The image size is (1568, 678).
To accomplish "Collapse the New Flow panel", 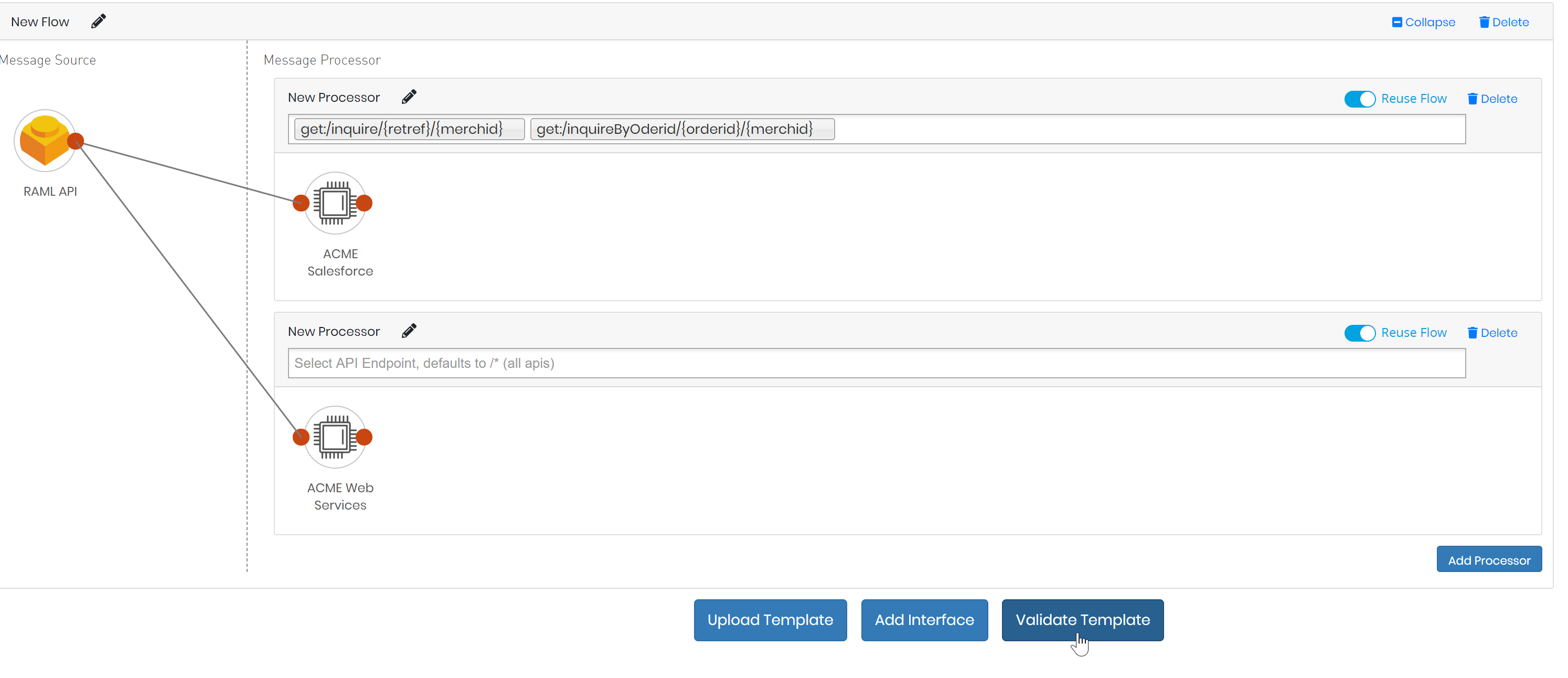I will pos(1423,23).
